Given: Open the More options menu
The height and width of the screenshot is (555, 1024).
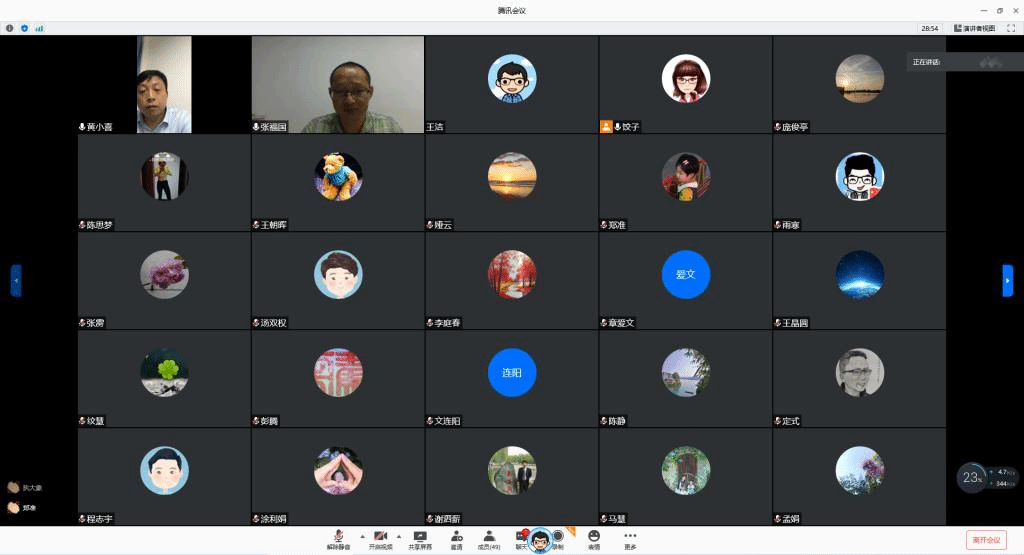Looking at the screenshot, I should [630, 538].
